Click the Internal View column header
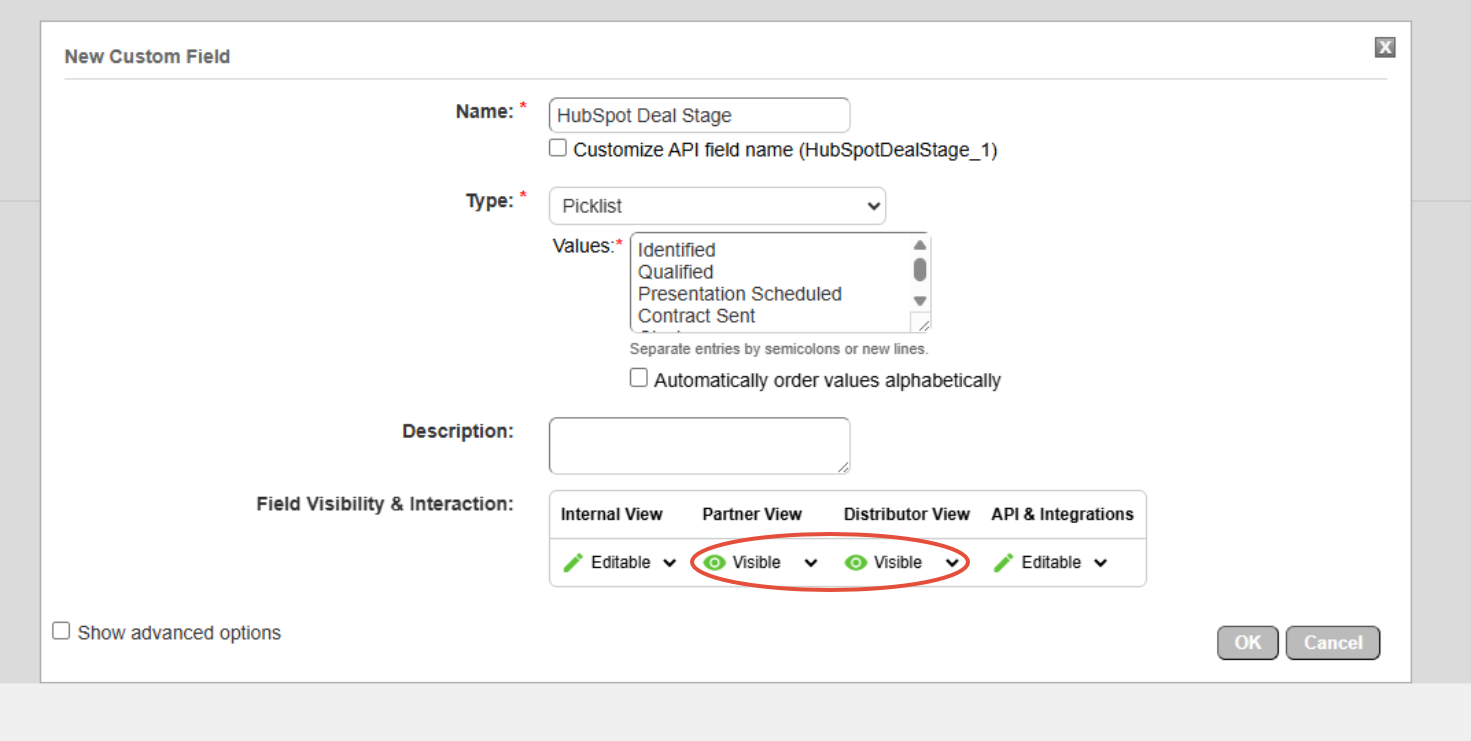The width and height of the screenshot is (1471, 741). [x=612, y=514]
